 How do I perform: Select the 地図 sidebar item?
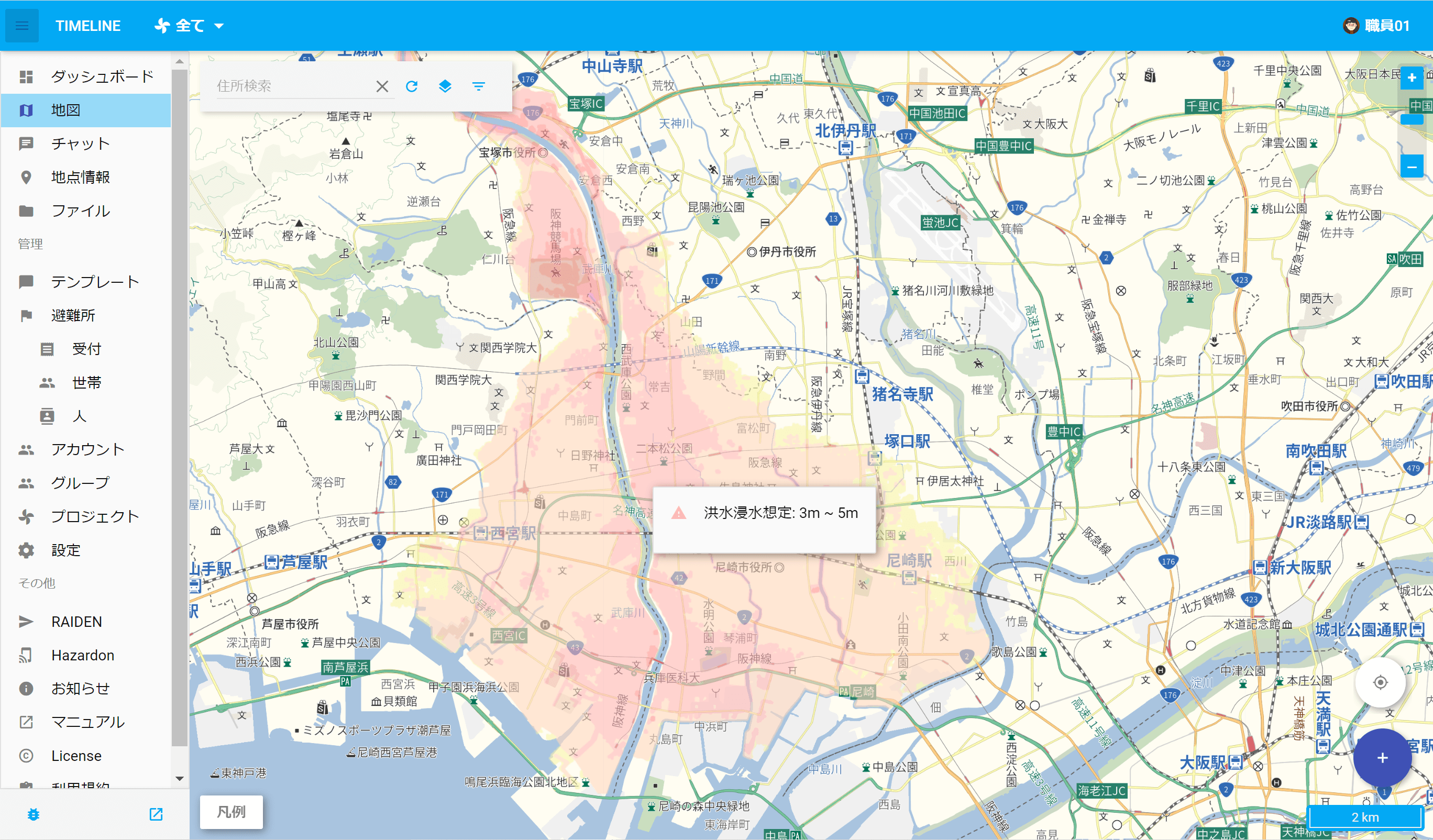pyautogui.click(x=86, y=110)
